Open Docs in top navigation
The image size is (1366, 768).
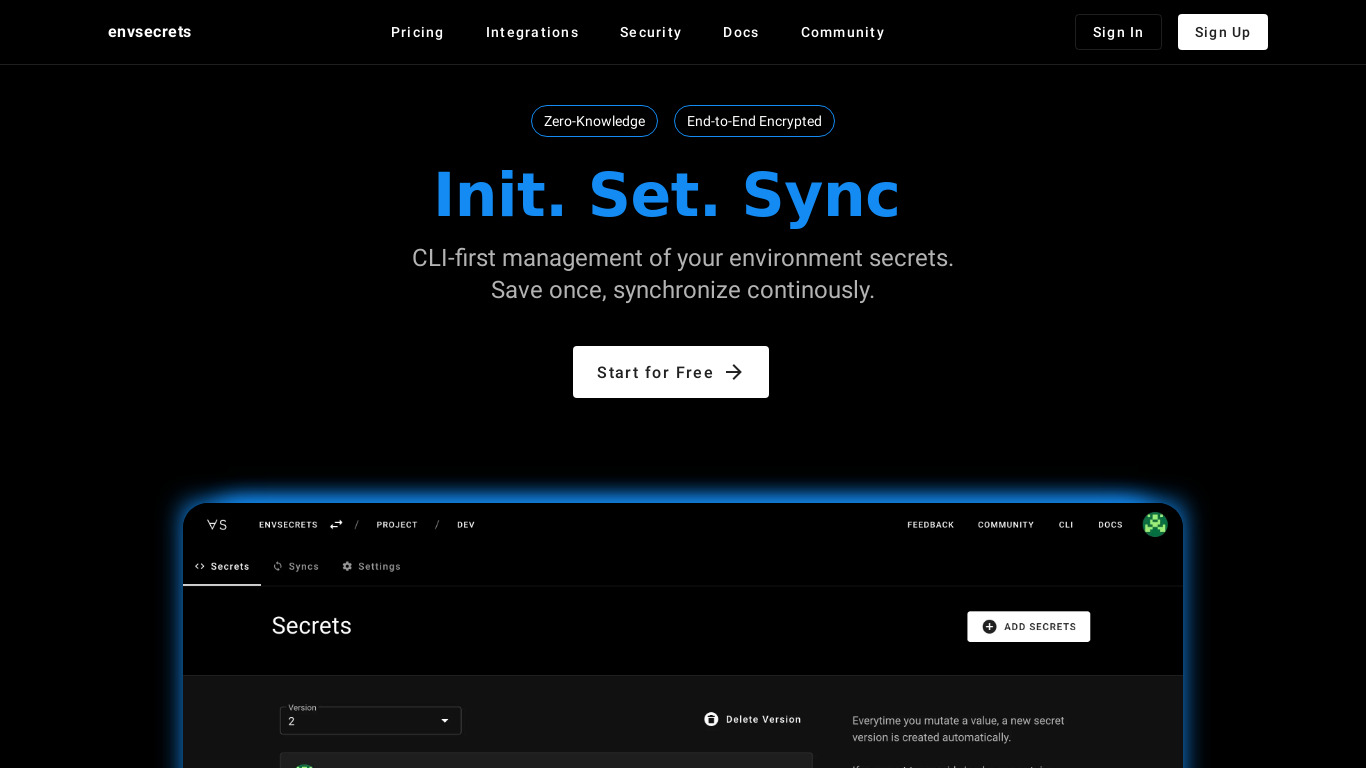pyautogui.click(x=741, y=32)
